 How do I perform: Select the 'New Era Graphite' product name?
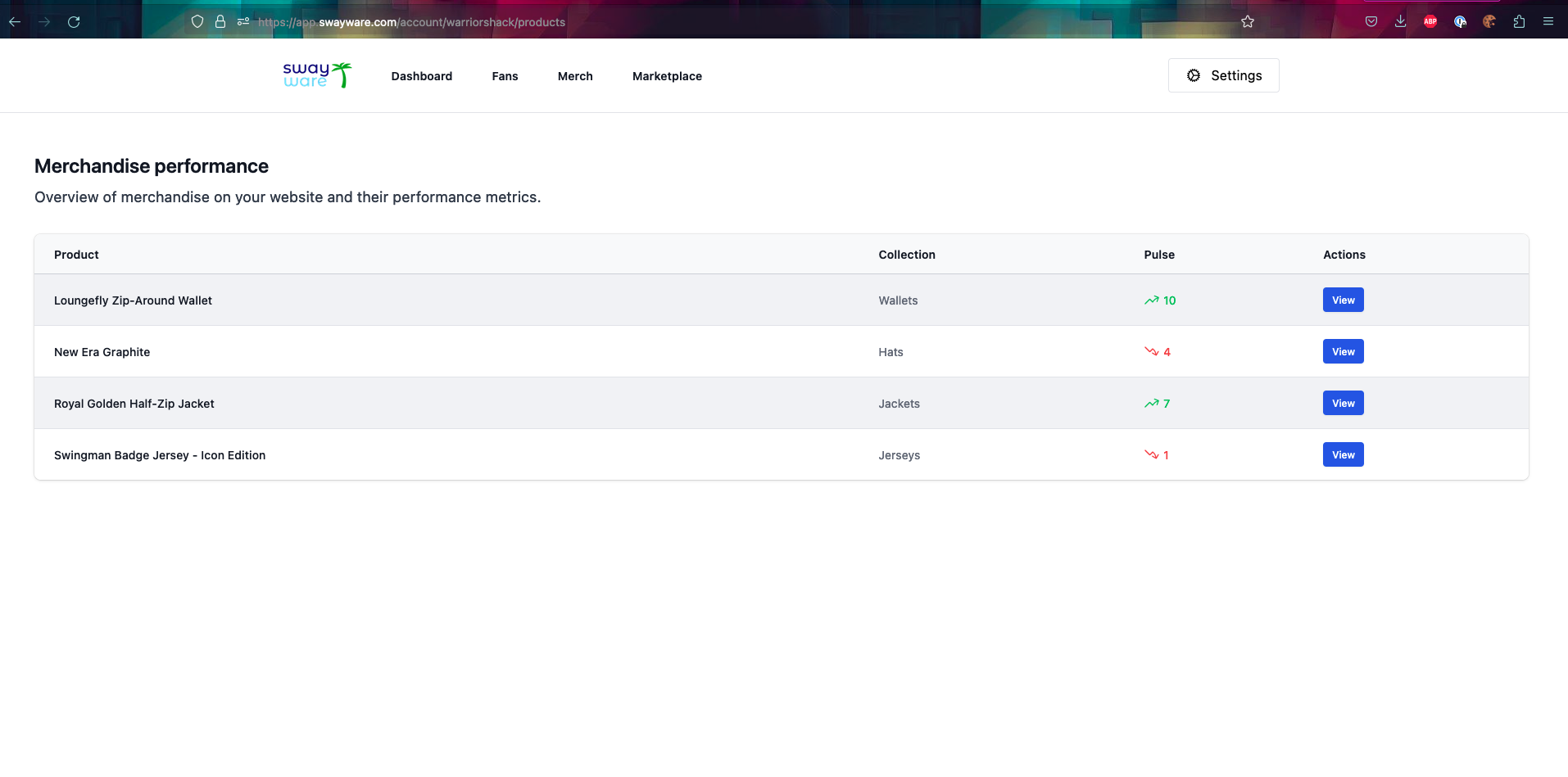pyautogui.click(x=102, y=352)
